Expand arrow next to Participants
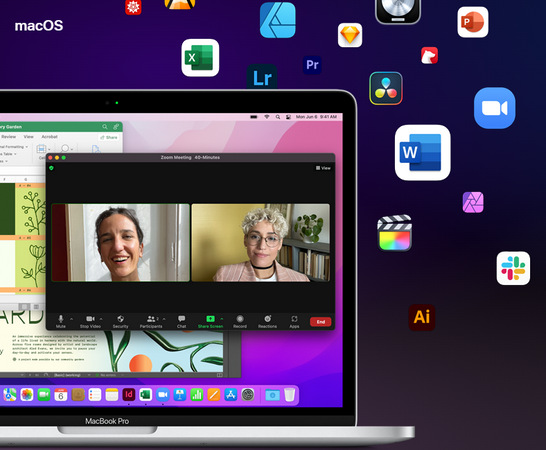The image size is (546, 450). click(x=164, y=319)
